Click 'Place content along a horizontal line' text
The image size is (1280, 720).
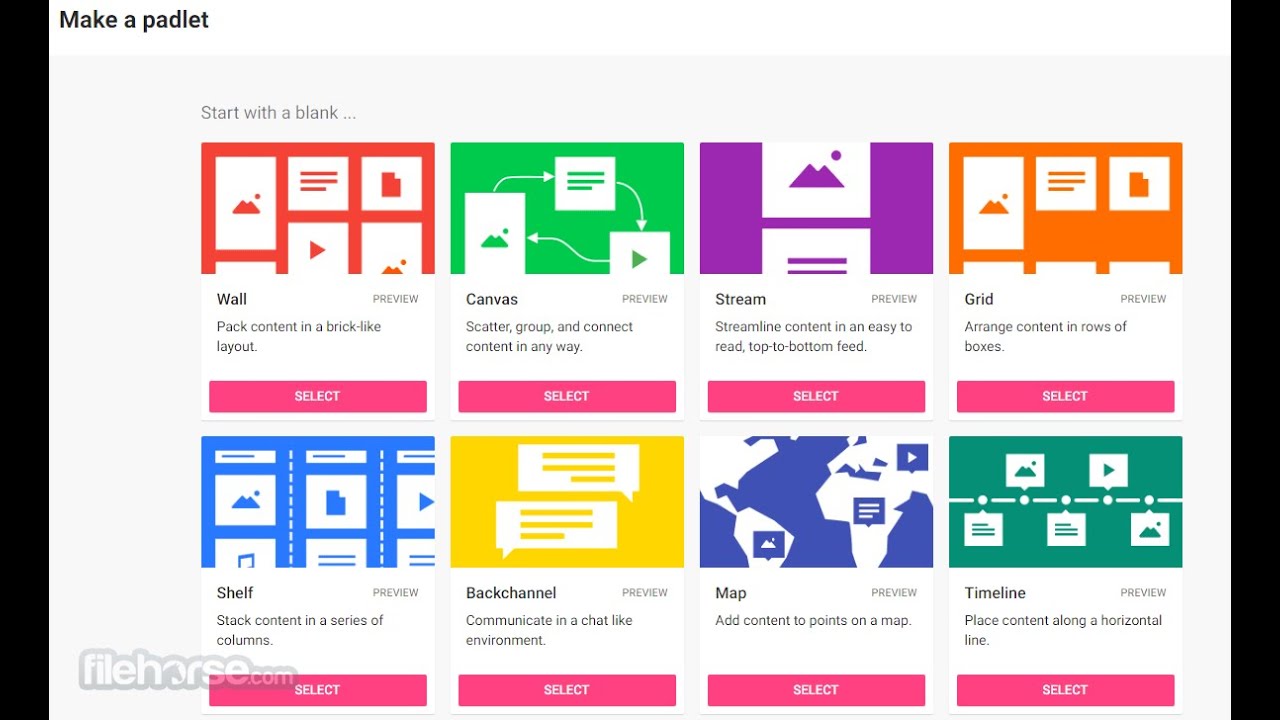coord(1063,630)
